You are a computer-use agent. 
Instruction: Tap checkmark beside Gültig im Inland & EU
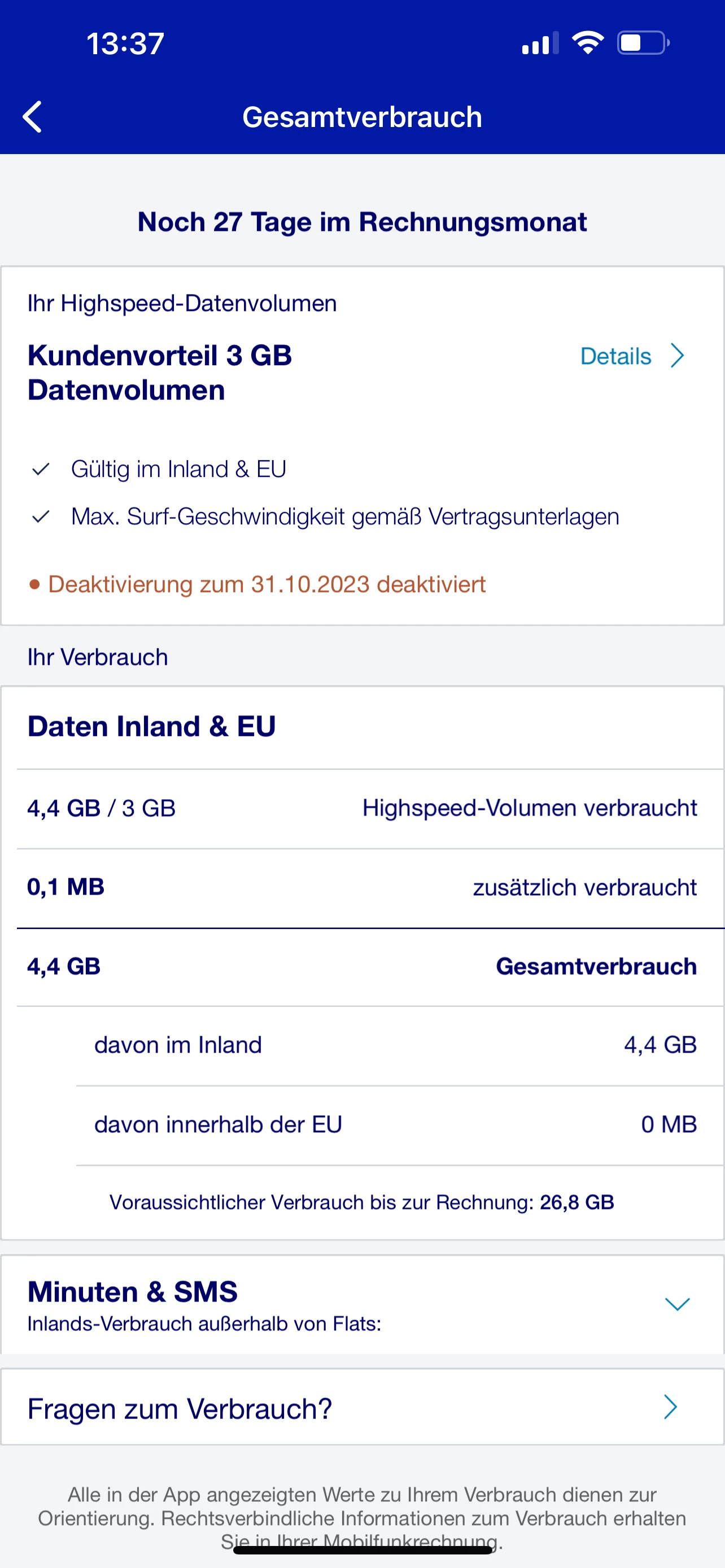click(x=41, y=469)
